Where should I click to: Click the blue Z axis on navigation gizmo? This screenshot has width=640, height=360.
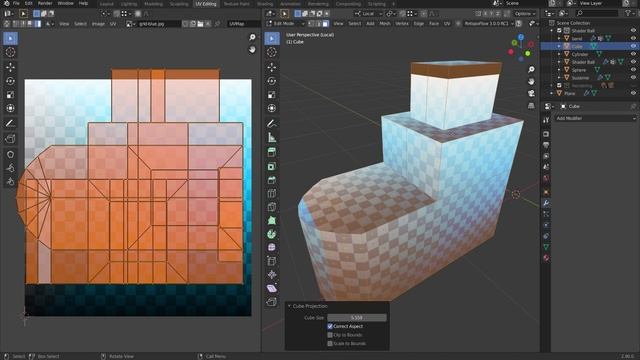521,37
